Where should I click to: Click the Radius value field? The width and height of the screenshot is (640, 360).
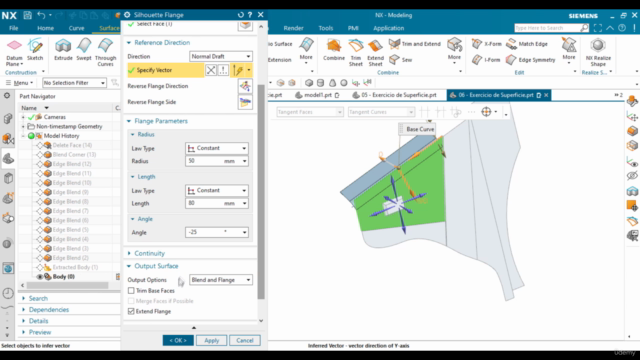217,161
